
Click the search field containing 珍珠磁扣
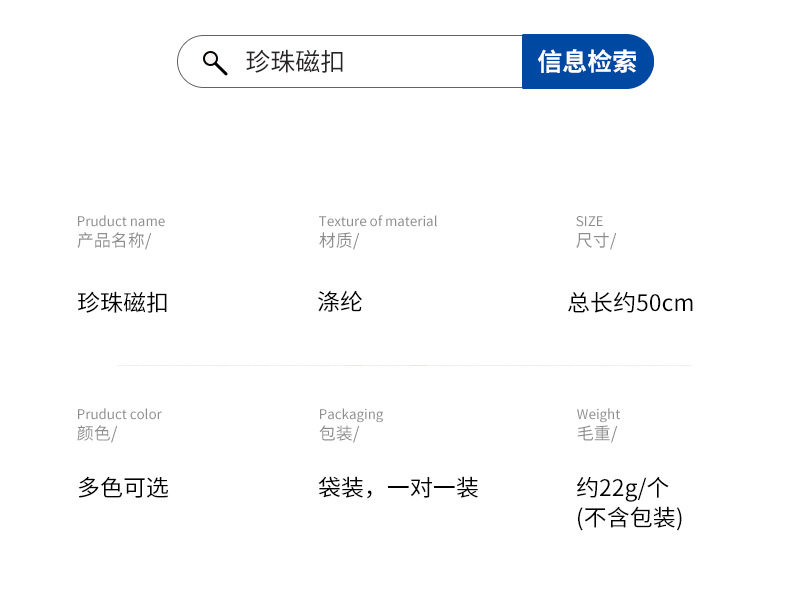pos(350,61)
